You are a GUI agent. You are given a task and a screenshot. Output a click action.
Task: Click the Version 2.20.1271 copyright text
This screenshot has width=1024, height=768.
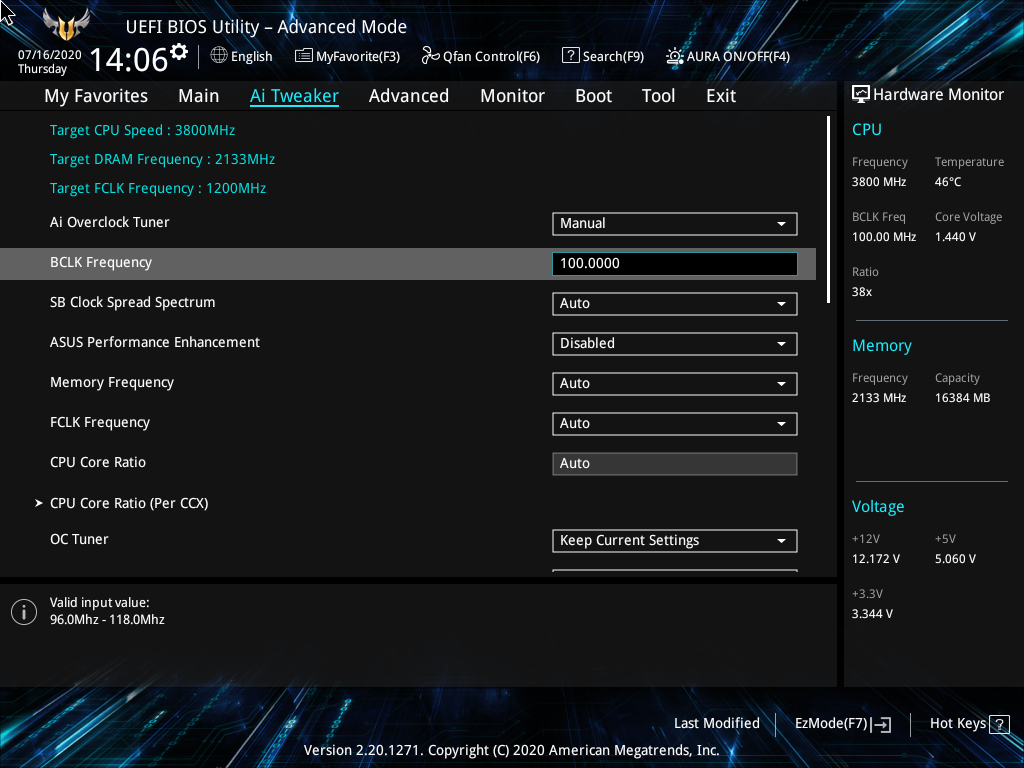[x=511, y=750]
